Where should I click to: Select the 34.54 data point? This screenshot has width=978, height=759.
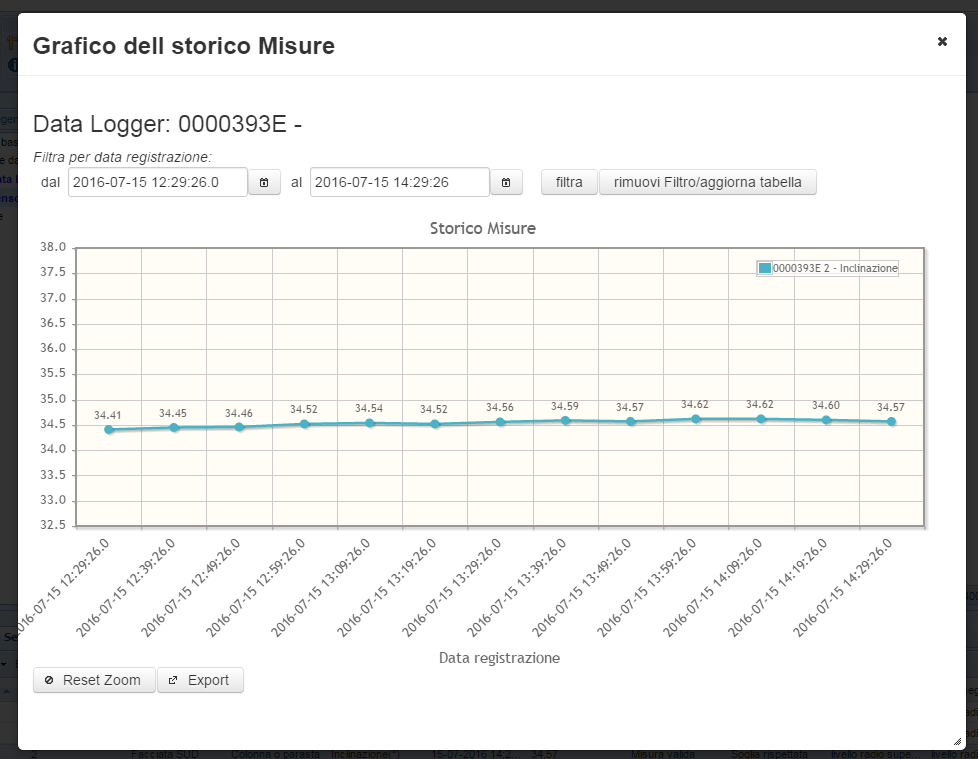(370, 423)
